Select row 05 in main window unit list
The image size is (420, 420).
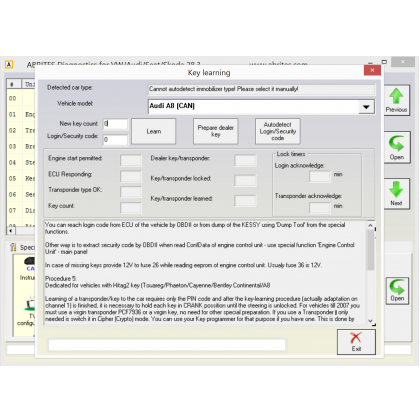coord(21,178)
